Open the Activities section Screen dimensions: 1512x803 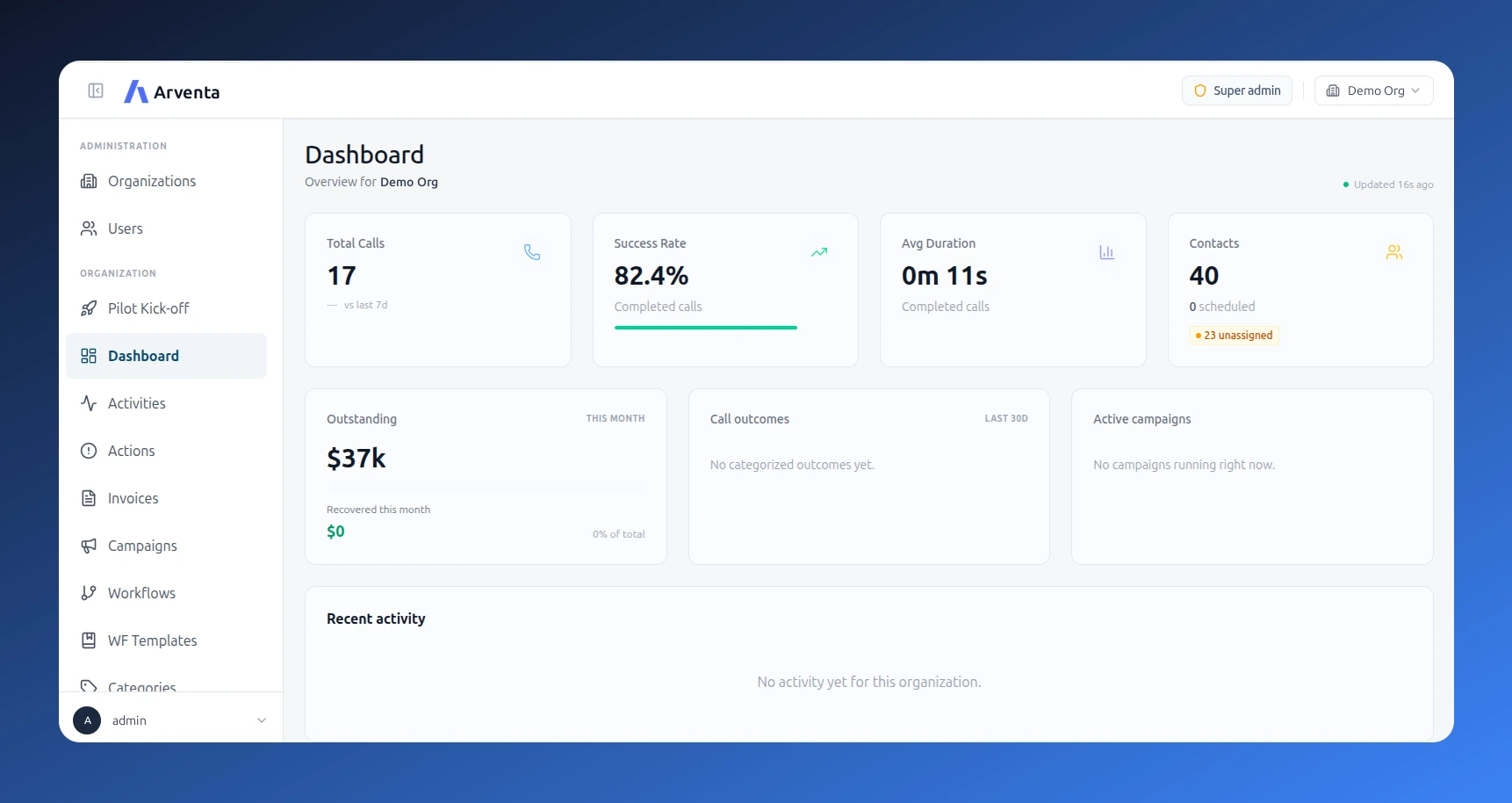(x=167, y=403)
